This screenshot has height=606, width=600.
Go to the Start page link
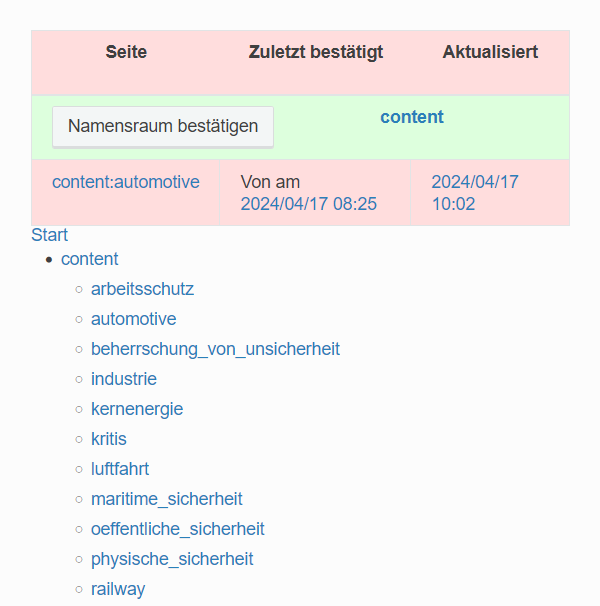coord(50,235)
